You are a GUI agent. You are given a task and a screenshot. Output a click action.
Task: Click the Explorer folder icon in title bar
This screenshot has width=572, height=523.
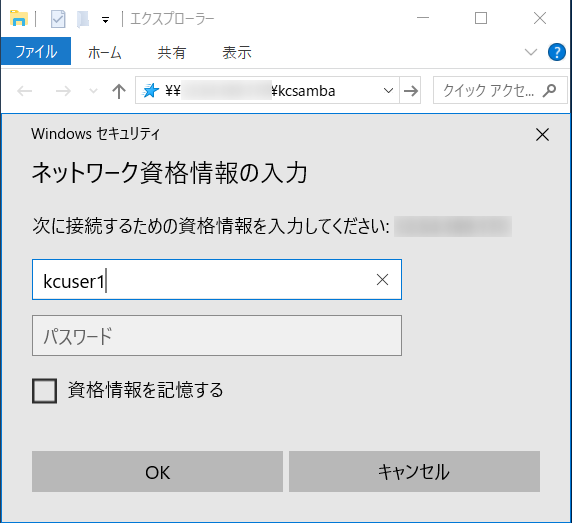point(19,18)
